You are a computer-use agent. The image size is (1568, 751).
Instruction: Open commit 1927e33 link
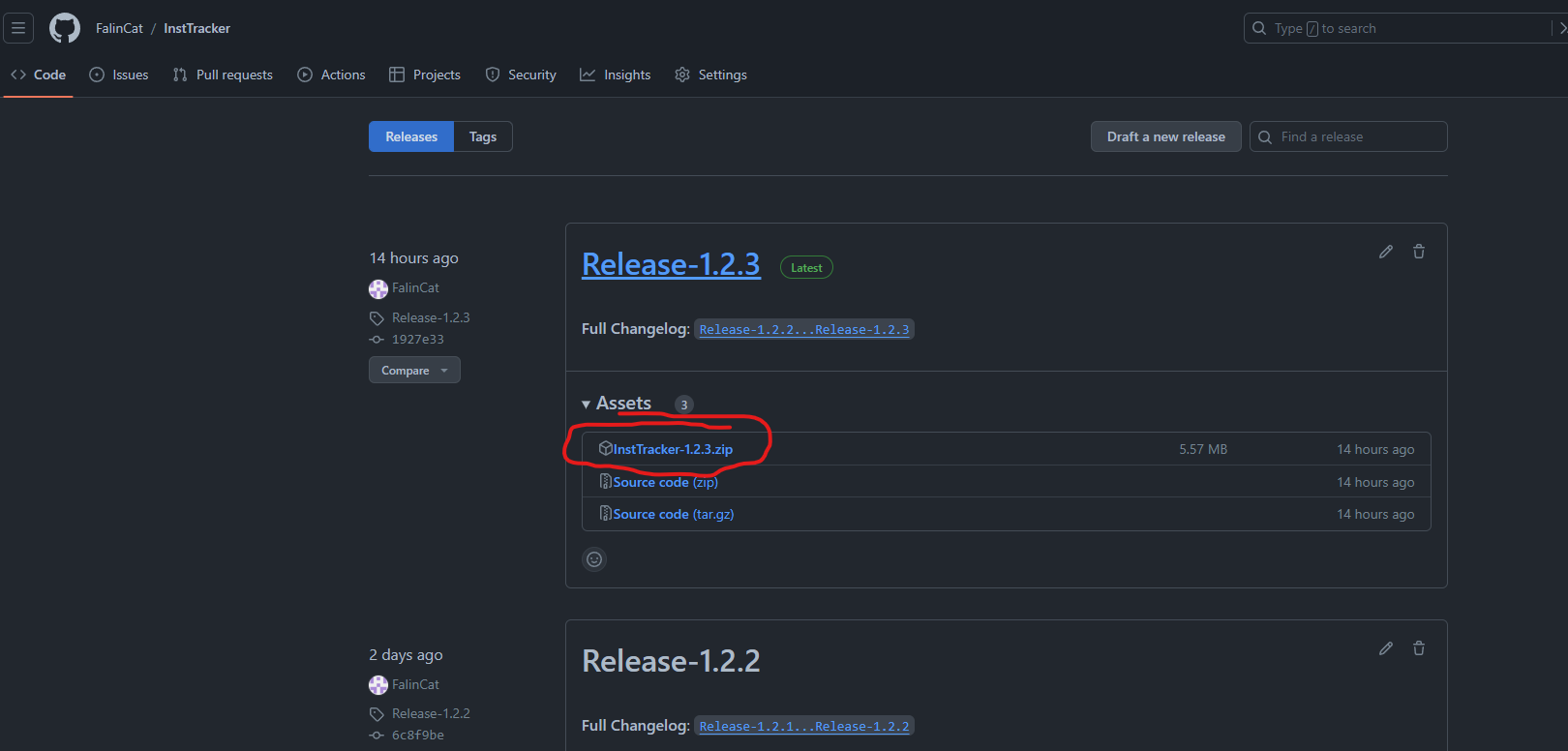click(x=417, y=340)
